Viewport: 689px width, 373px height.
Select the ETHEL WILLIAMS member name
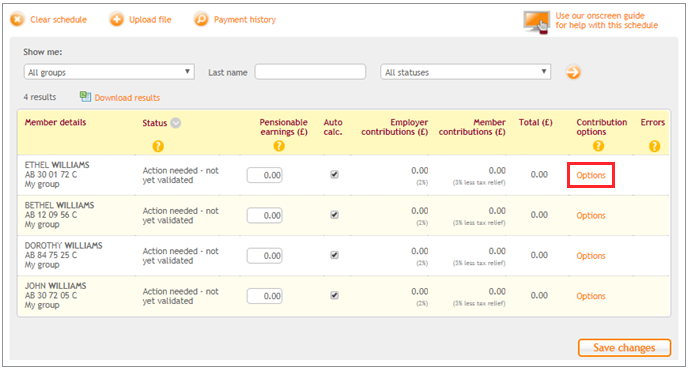[x=57, y=165]
